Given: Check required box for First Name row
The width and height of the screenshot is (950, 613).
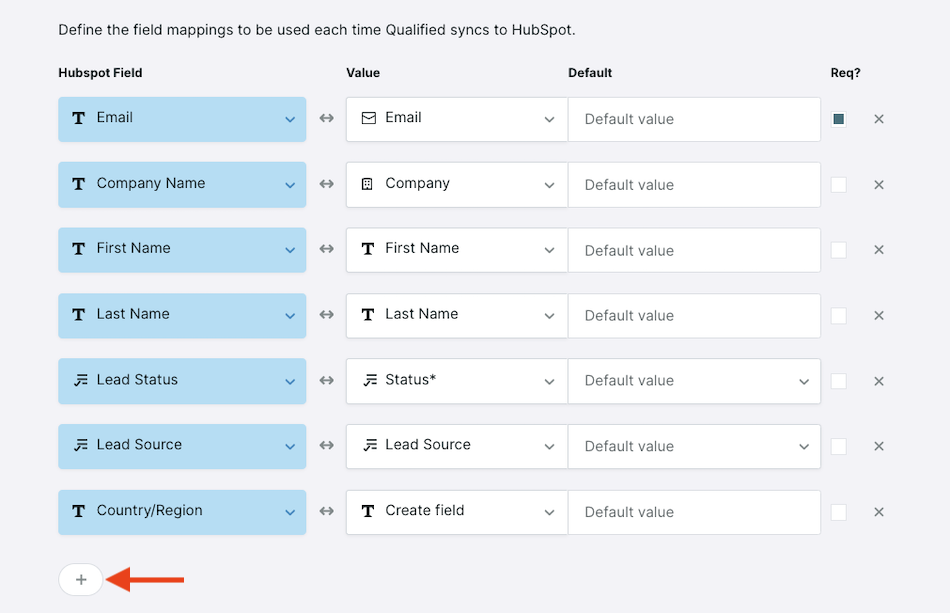Looking at the screenshot, I should coord(839,250).
